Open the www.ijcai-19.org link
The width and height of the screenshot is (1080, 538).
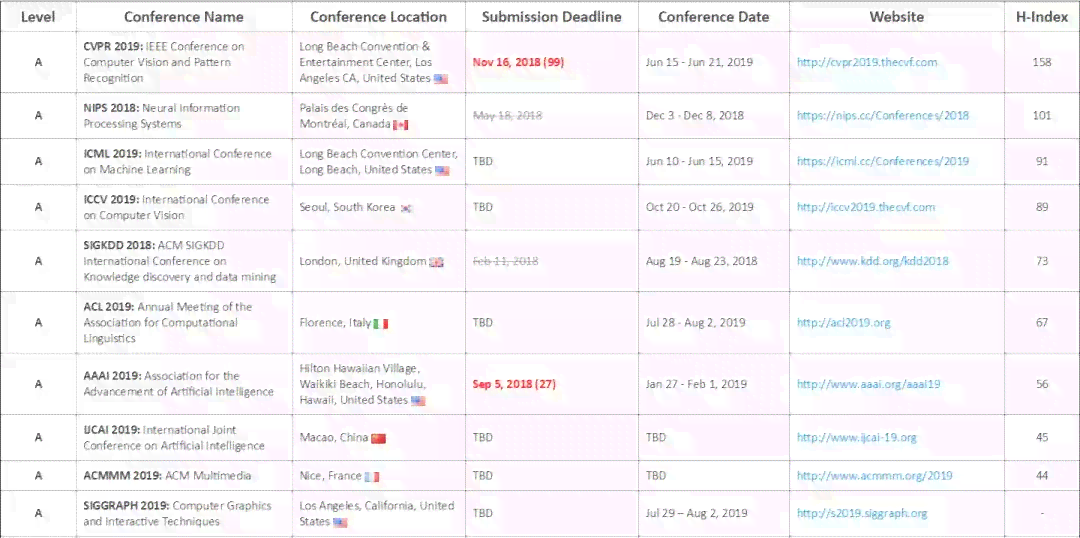click(857, 437)
